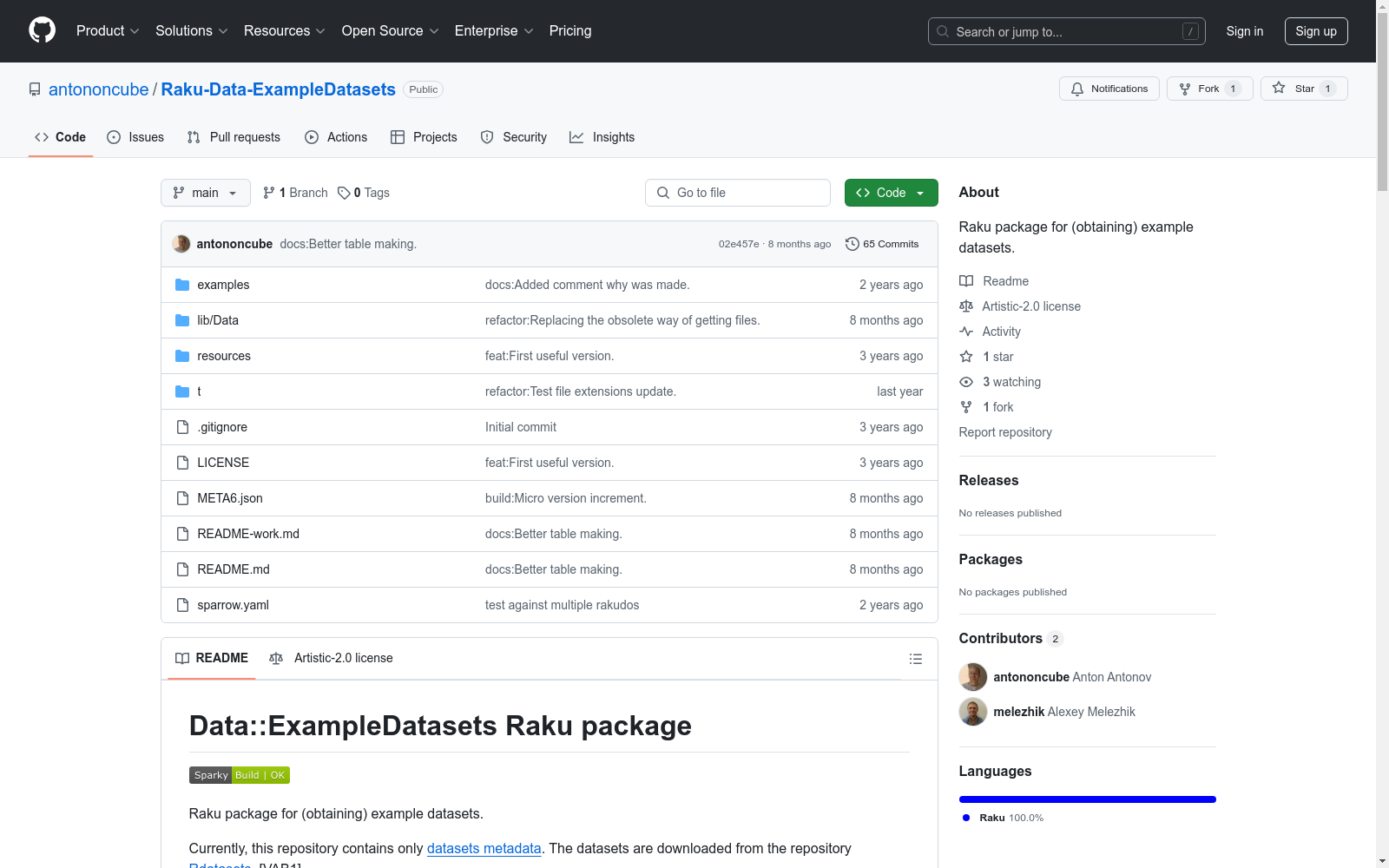Open the main branch selector dropdown
The width and height of the screenshot is (1389, 868).
[206, 193]
